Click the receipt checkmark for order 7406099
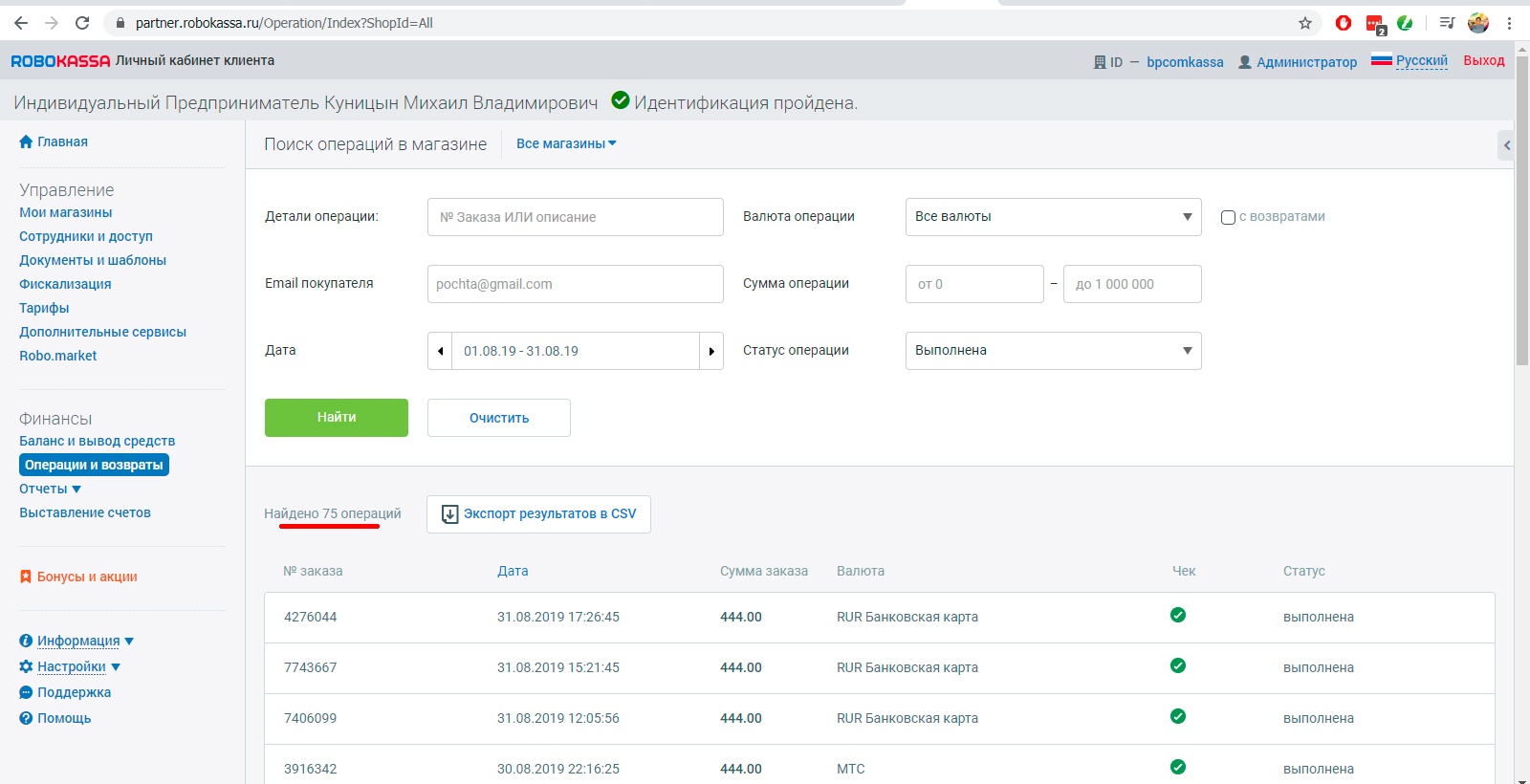 tap(1178, 717)
